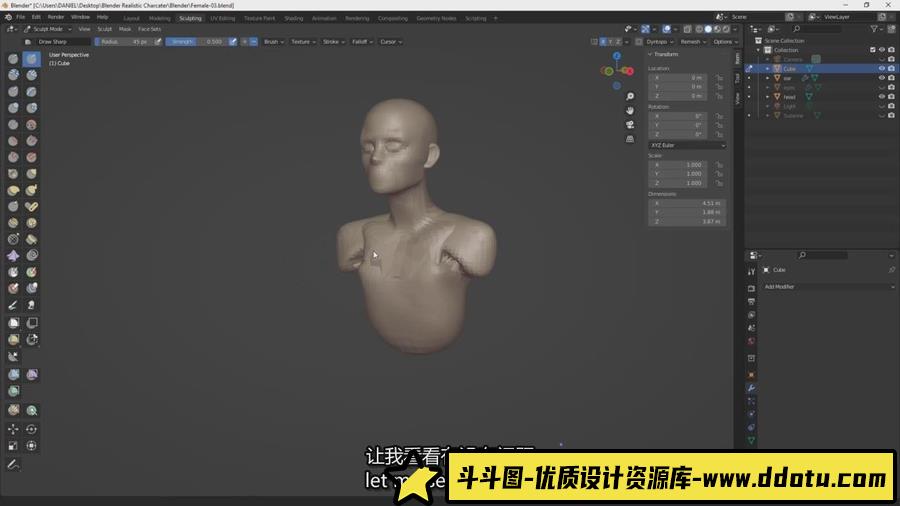Set brush direction to subtract (minus)
Image resolution: width=900 pixels, height=506 pixels.
[254, 42]
